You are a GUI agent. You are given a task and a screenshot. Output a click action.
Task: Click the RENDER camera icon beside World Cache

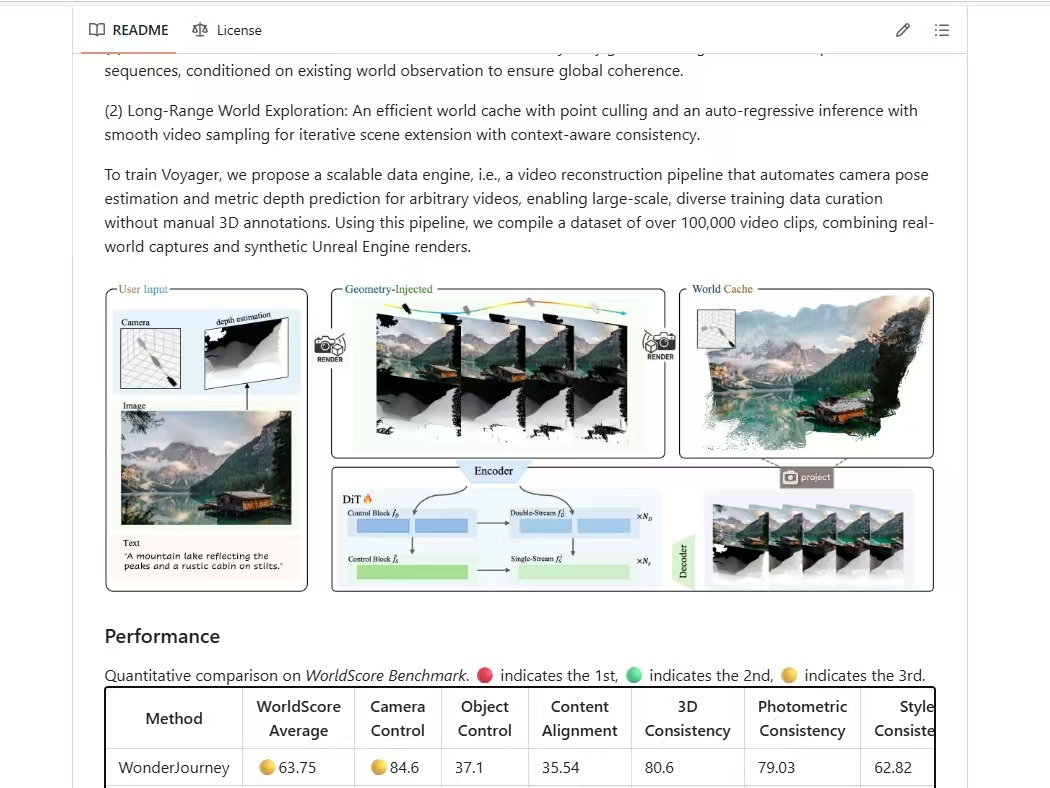tap(660, 345)
